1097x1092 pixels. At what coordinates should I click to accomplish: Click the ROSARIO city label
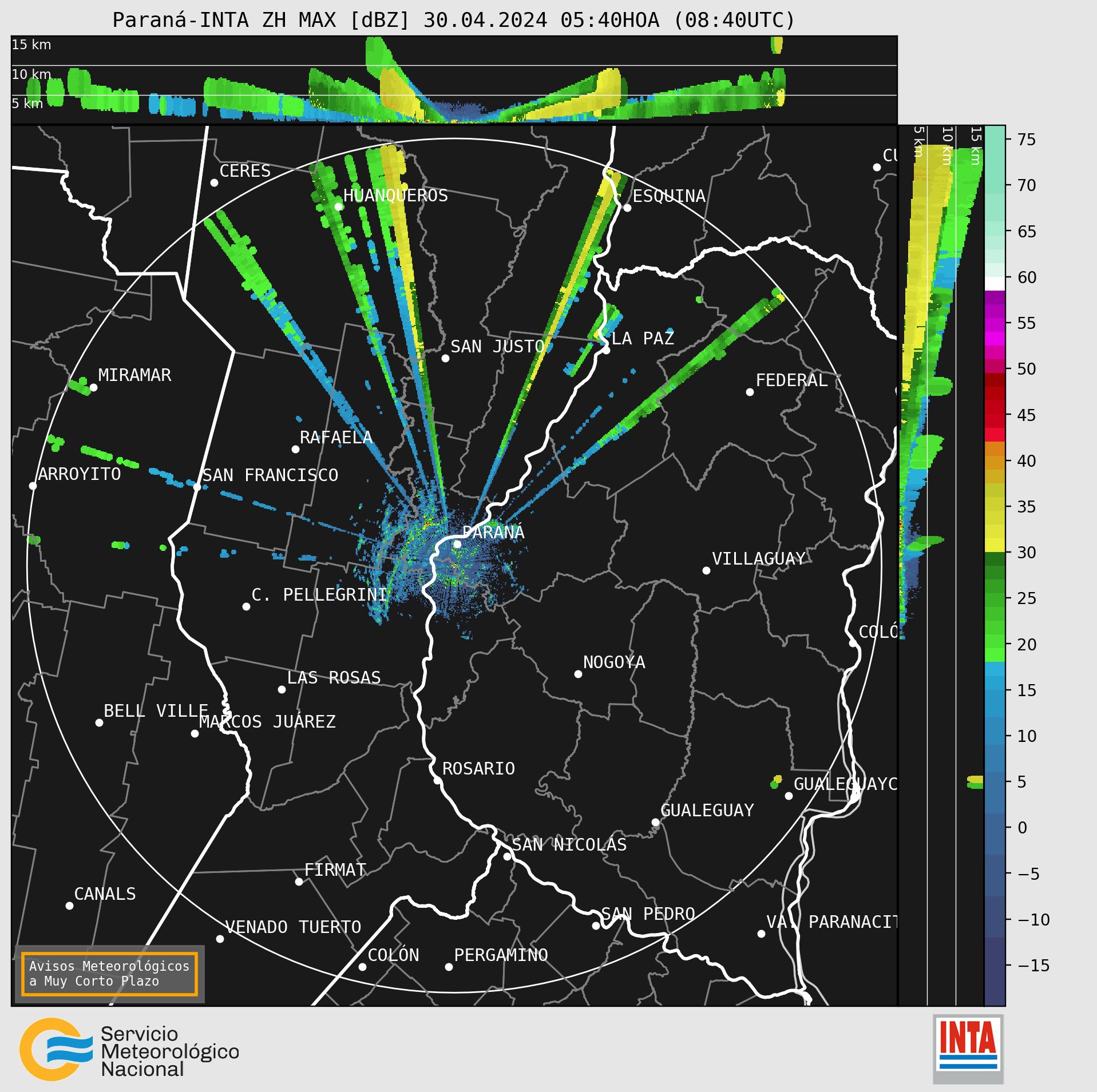pyautogui.click(x=478, y=769)
